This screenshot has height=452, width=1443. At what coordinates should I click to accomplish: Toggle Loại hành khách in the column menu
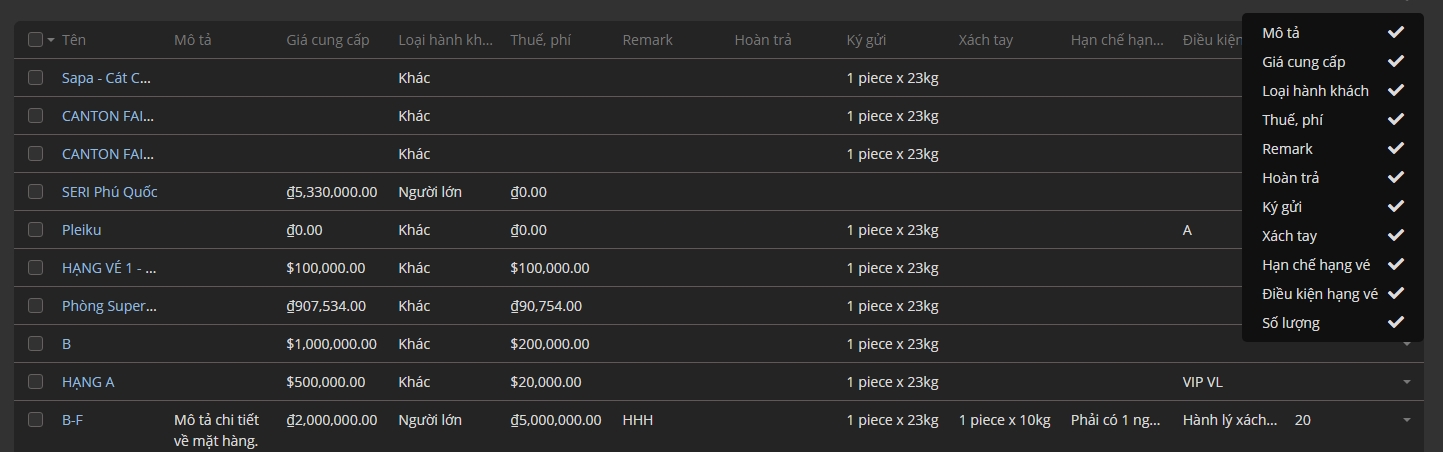[x=1315, y=91]
